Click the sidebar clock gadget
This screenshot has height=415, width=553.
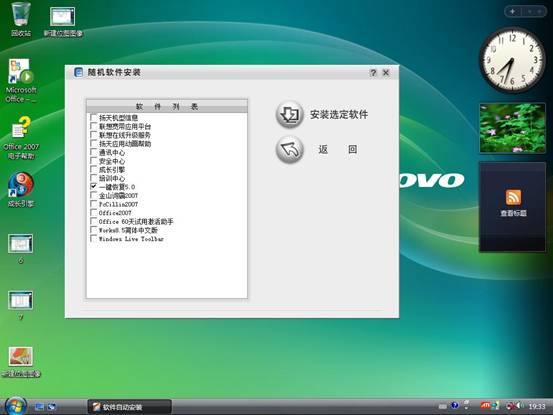[x=512, y=60]
